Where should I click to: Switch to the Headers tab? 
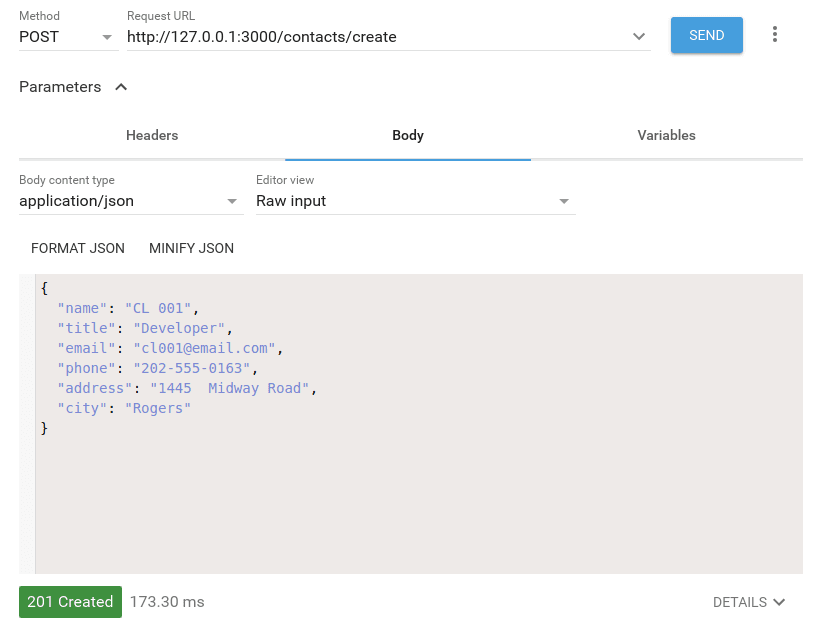(x=151, y=135)
